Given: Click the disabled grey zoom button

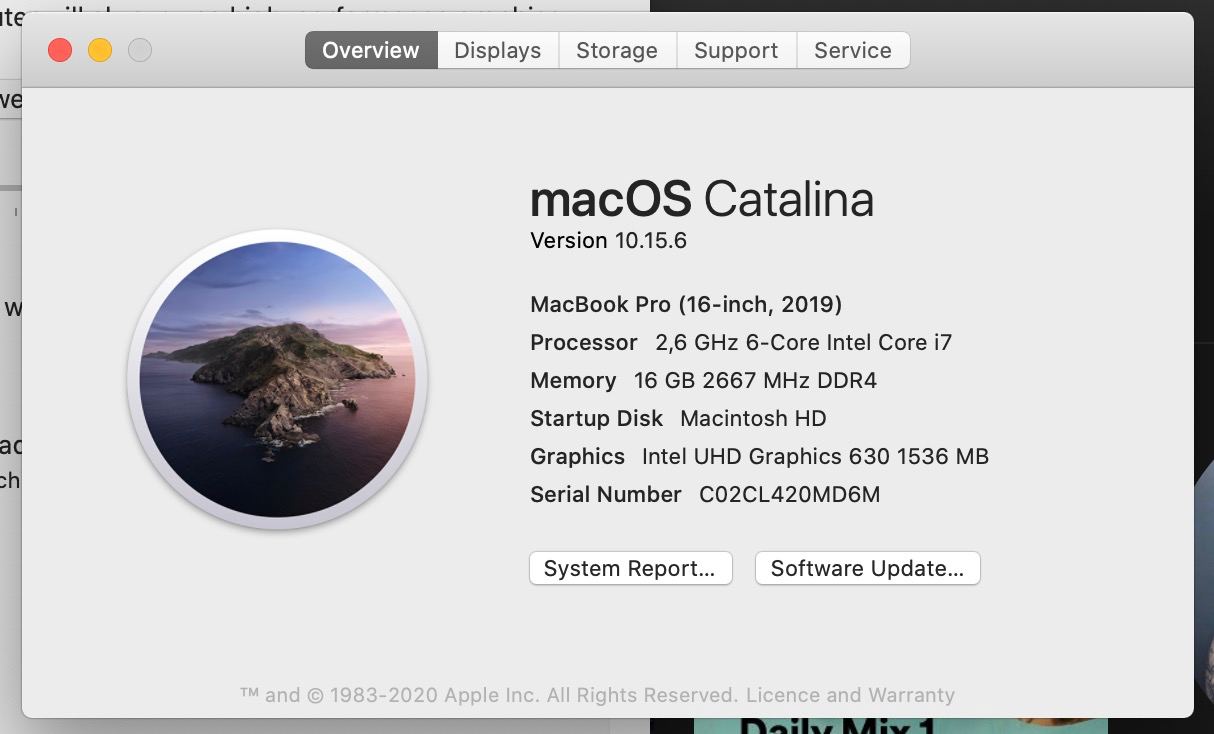Looking at the screenshot, I should point(140,50).
